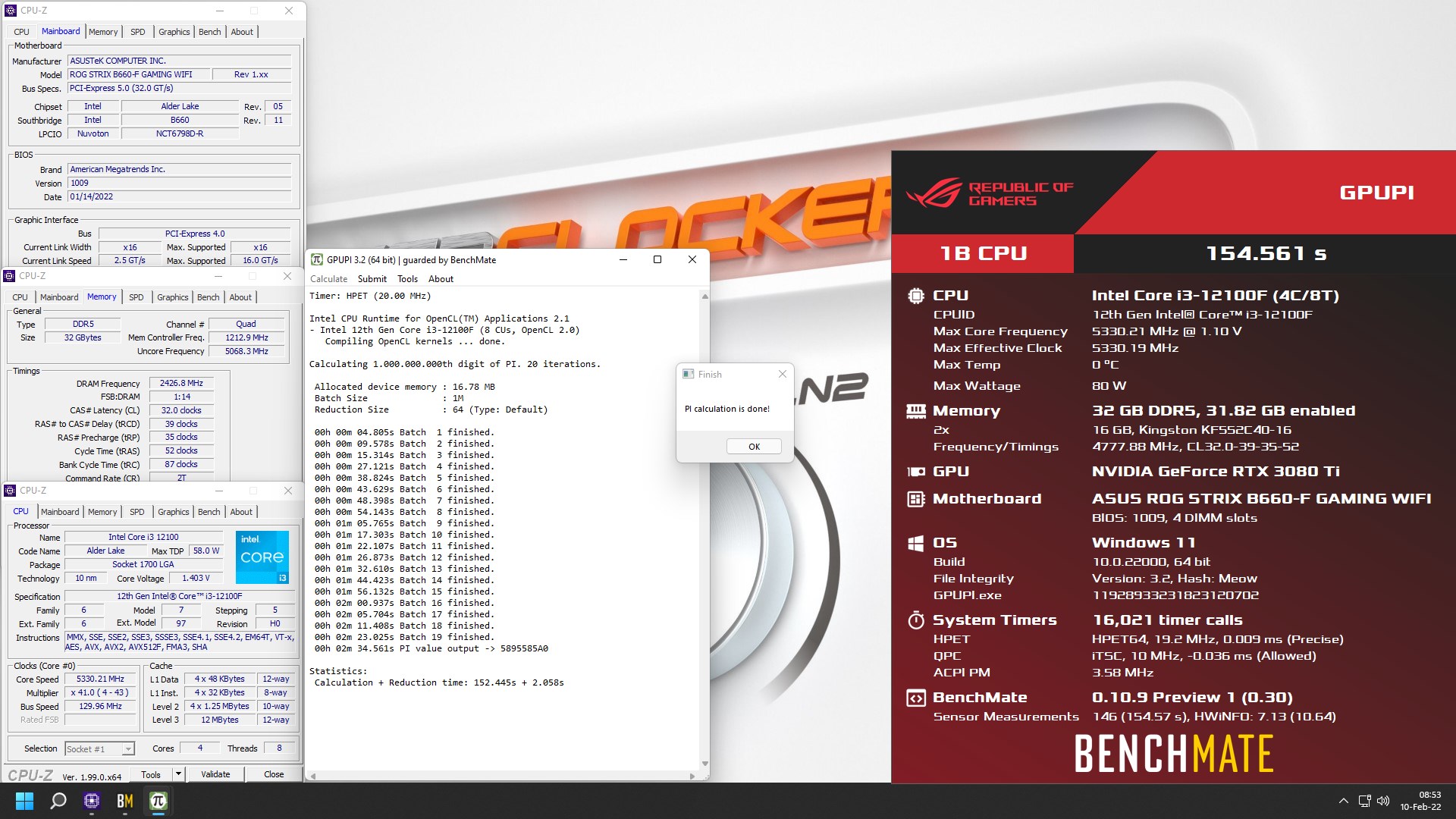This screenshot has width=1456, height=819.
Task: Click GPUPI taskbar icon
Action: point(158,801)
